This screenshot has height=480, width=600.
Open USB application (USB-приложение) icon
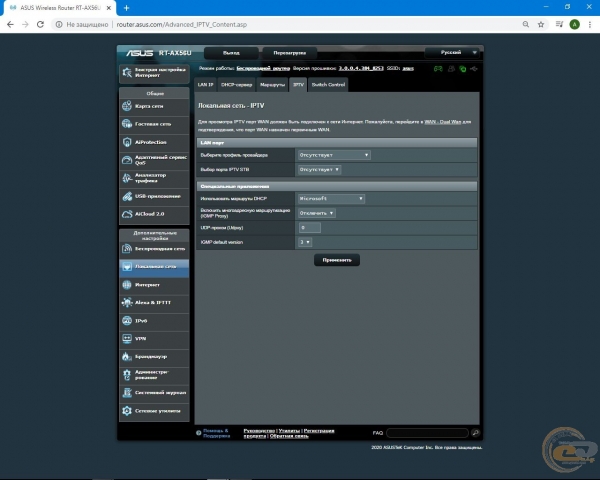[x=127, y=196]
